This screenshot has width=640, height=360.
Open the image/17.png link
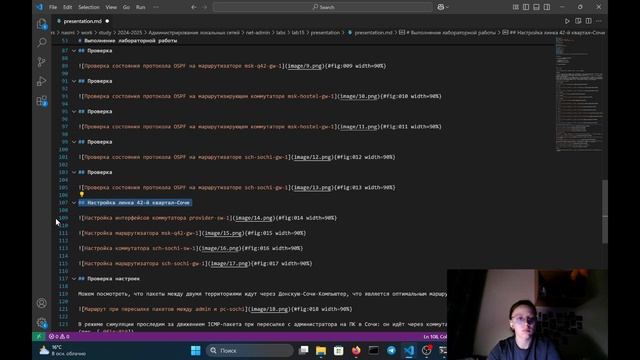pyautogui.click(x=229, y=264)
